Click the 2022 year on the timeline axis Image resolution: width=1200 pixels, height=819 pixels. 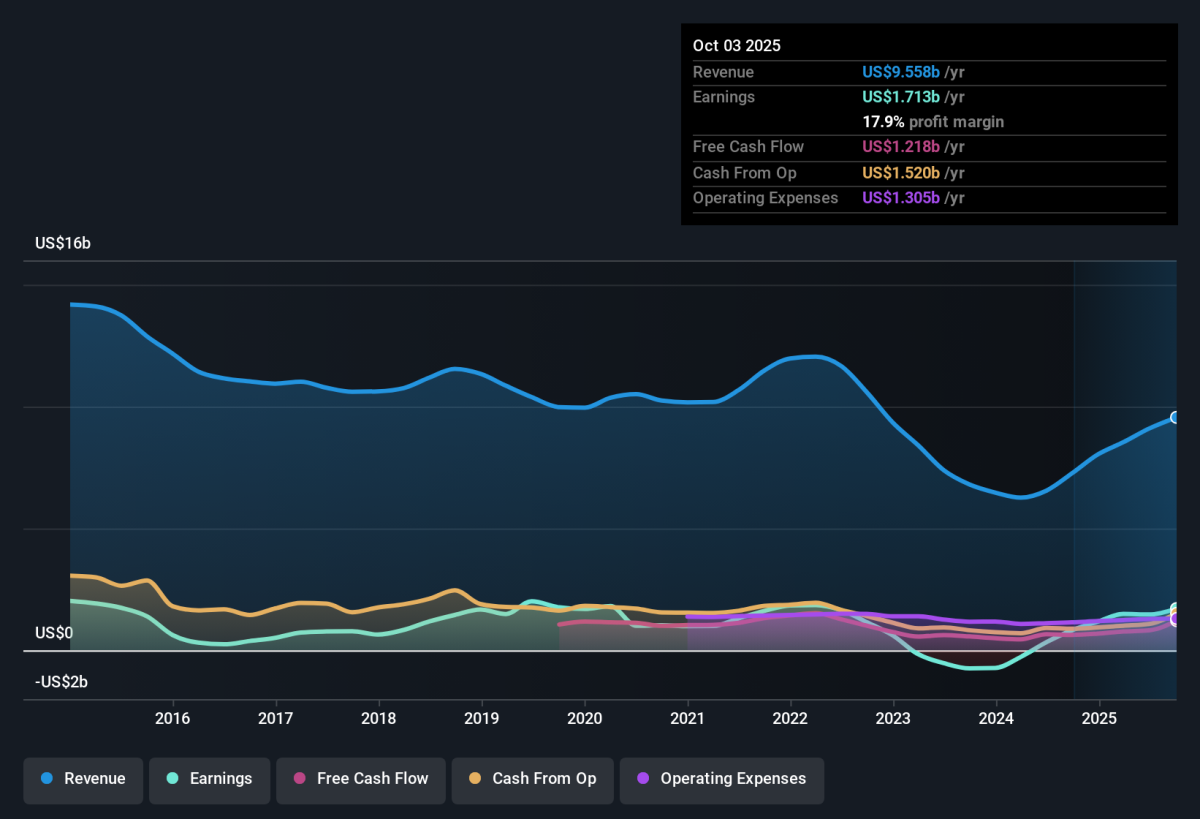coord(790,718)
